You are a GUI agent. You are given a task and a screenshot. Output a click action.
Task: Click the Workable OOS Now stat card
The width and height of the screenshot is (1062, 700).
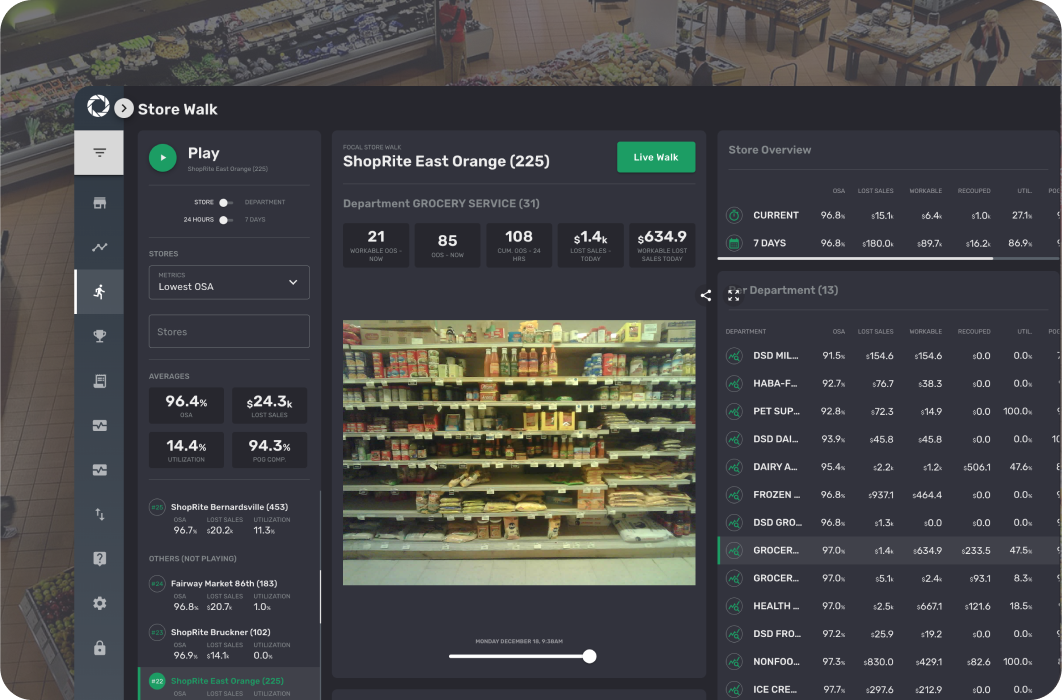point(376,245)
